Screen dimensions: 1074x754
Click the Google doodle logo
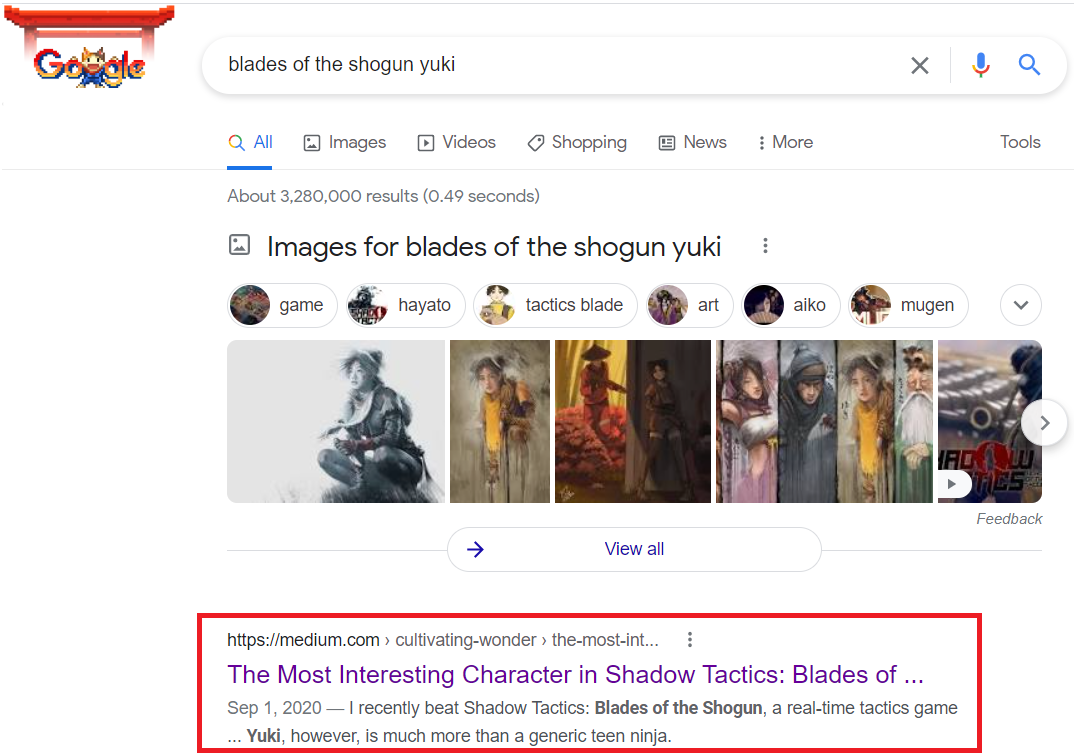click(x=89, y=49)
